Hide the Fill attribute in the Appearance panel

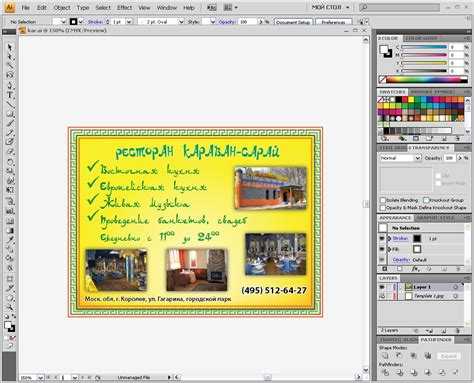tap(382, 249)
